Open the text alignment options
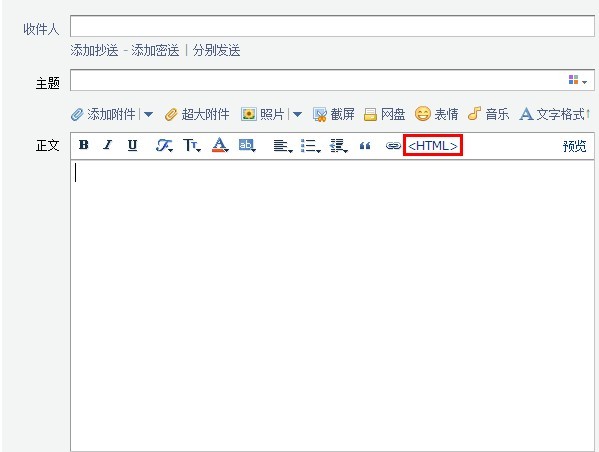Screen dimensions: 599x452 point(283,146)
